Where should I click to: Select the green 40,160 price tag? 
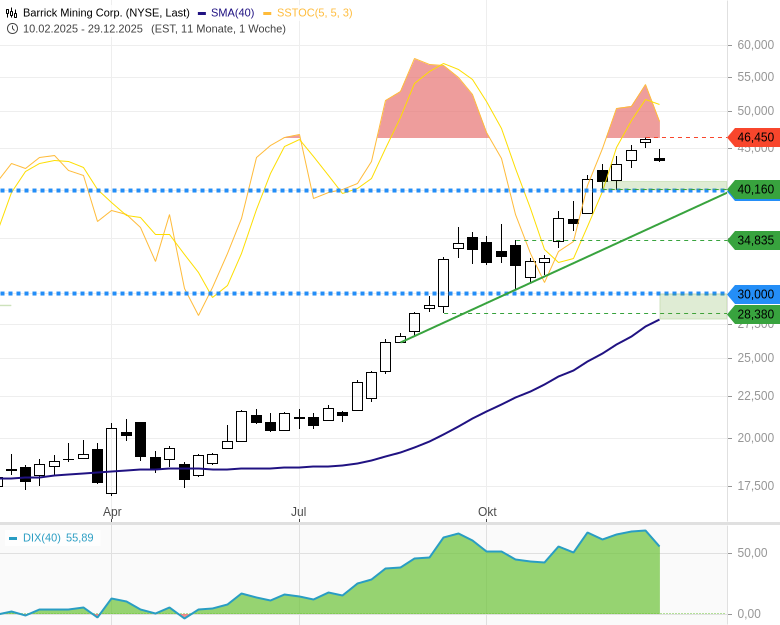click(755, 189)
